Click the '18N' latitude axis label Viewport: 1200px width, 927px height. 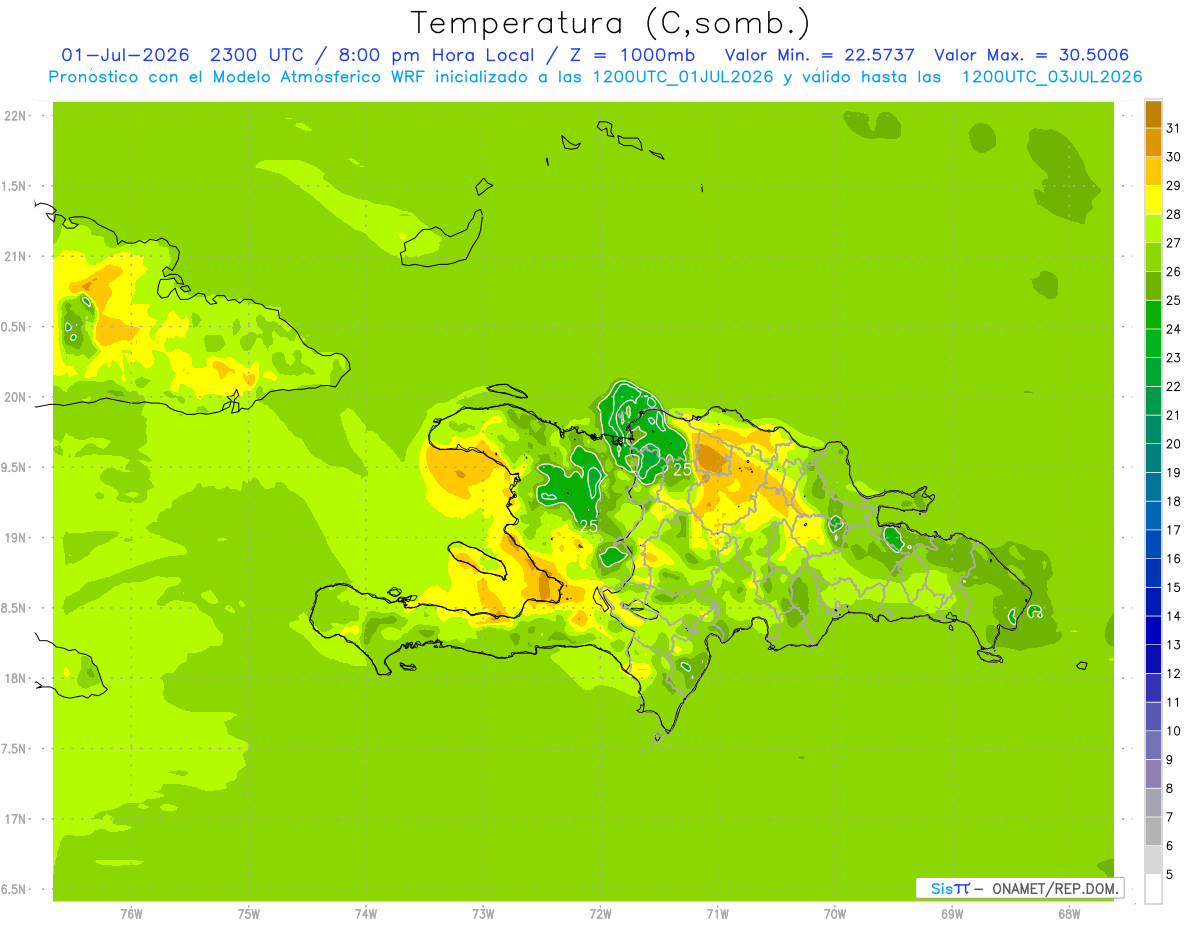pyautogui.click(x=16, y=679)
